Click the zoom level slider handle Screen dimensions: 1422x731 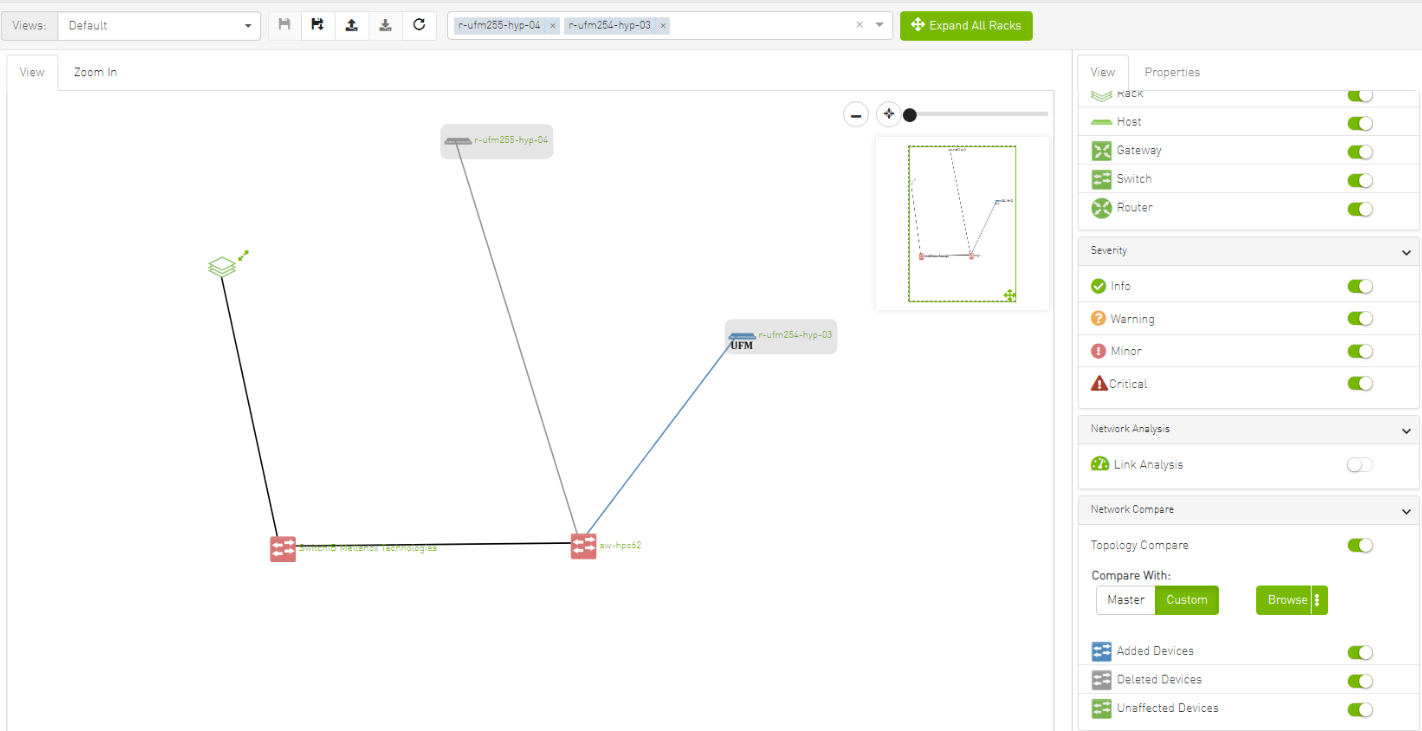[910, 115]
